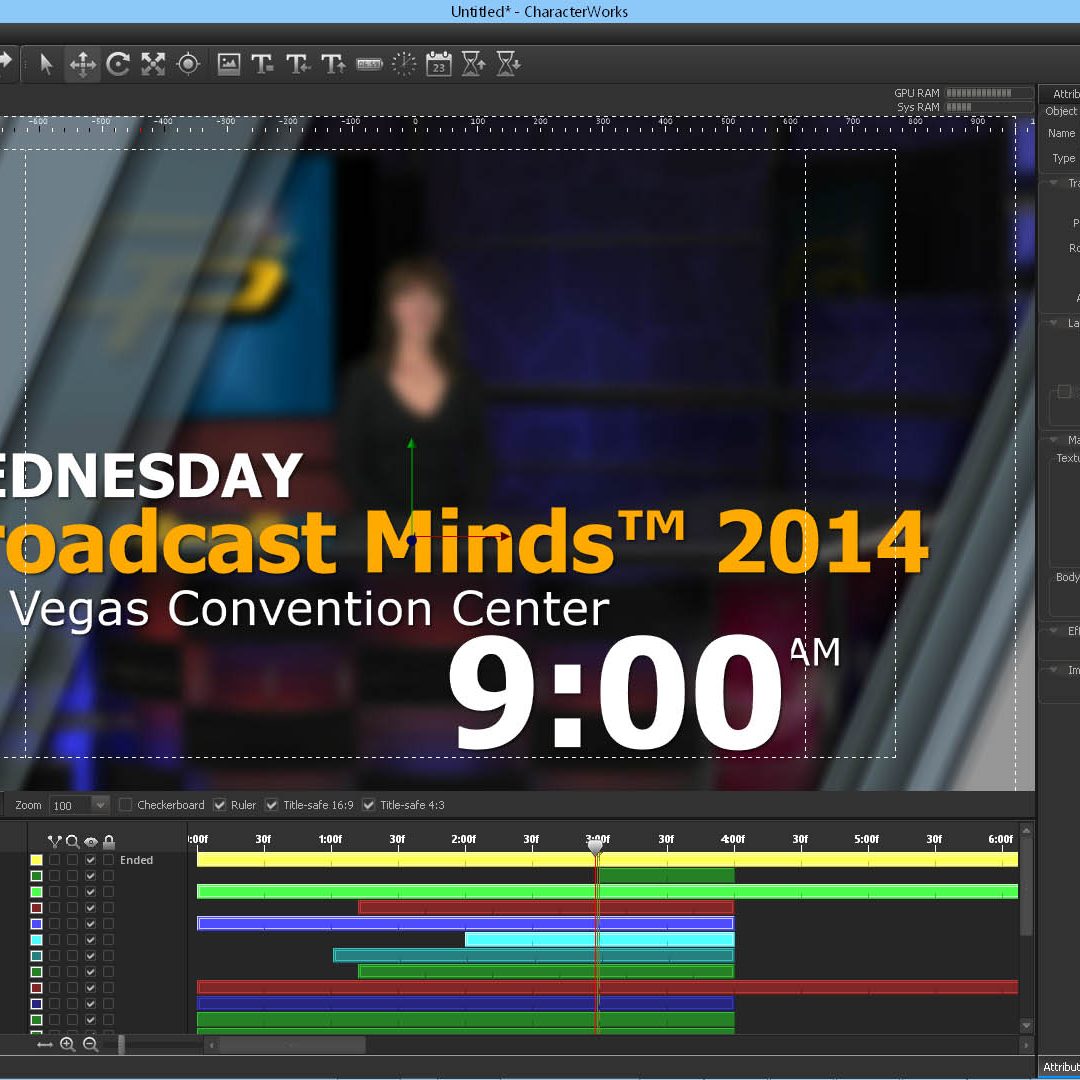Image resolution: width=1080 pixels, height=1080 pixels.
Task: Add an image layer from toolbar
Action: [229, 64]
